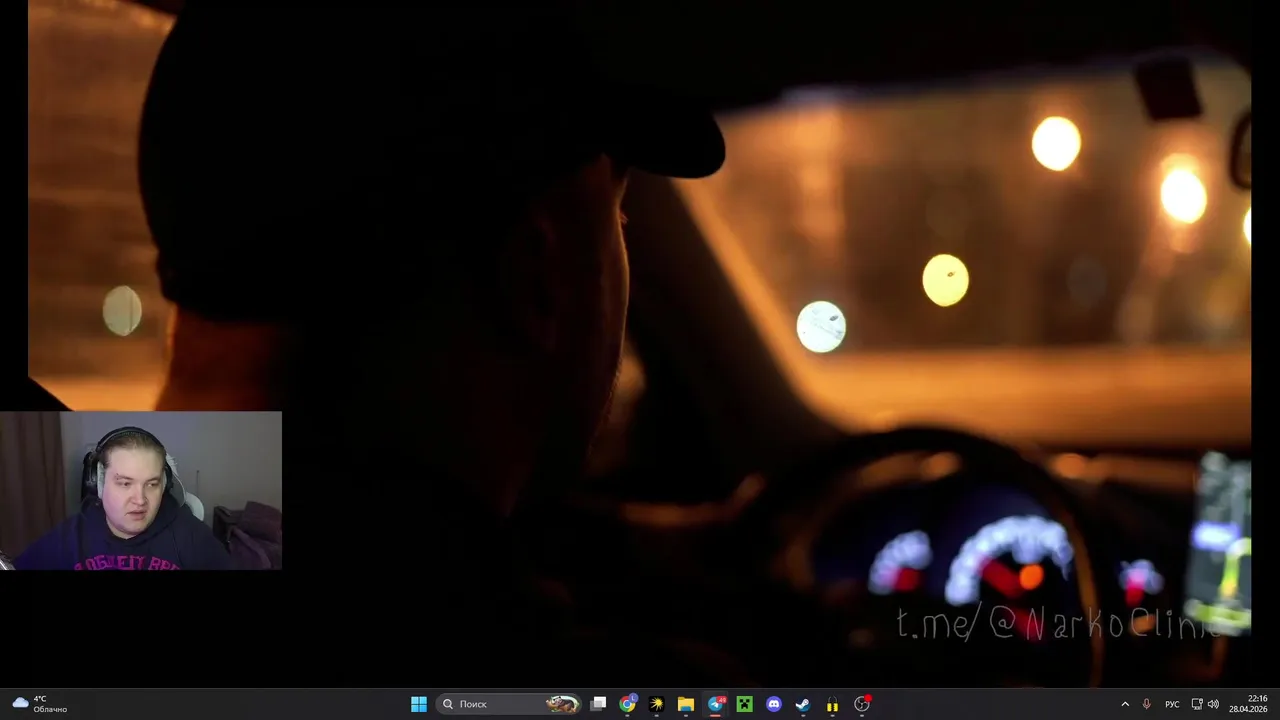Open the weather widget showing 4°C Облачно

click(x=40, y=704)
